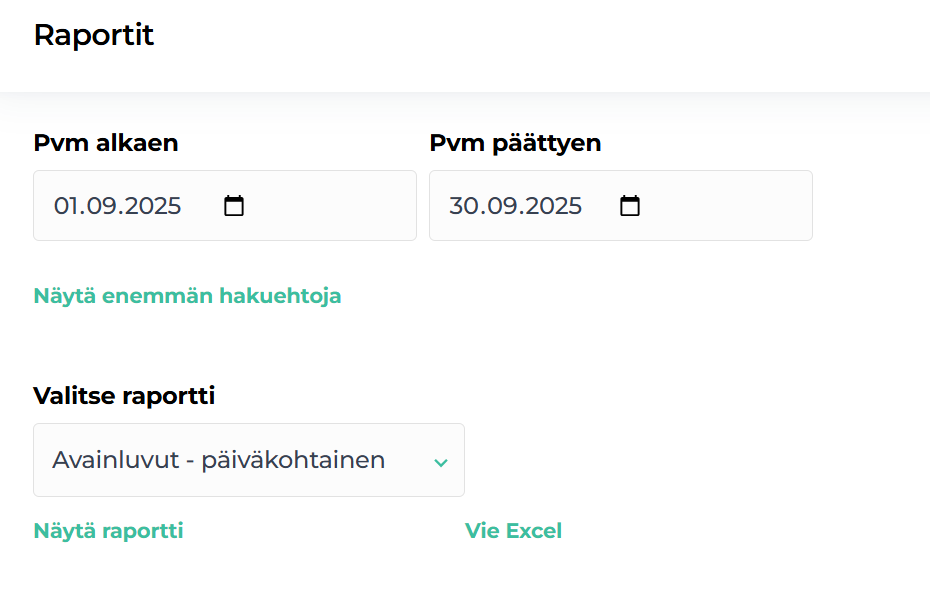Select the day '30' in end date

[462, 206]
